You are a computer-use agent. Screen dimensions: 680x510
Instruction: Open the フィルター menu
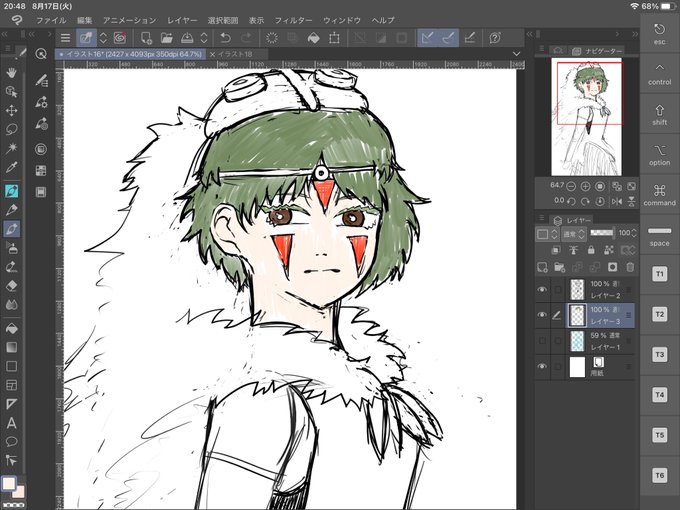pos(293,20)
